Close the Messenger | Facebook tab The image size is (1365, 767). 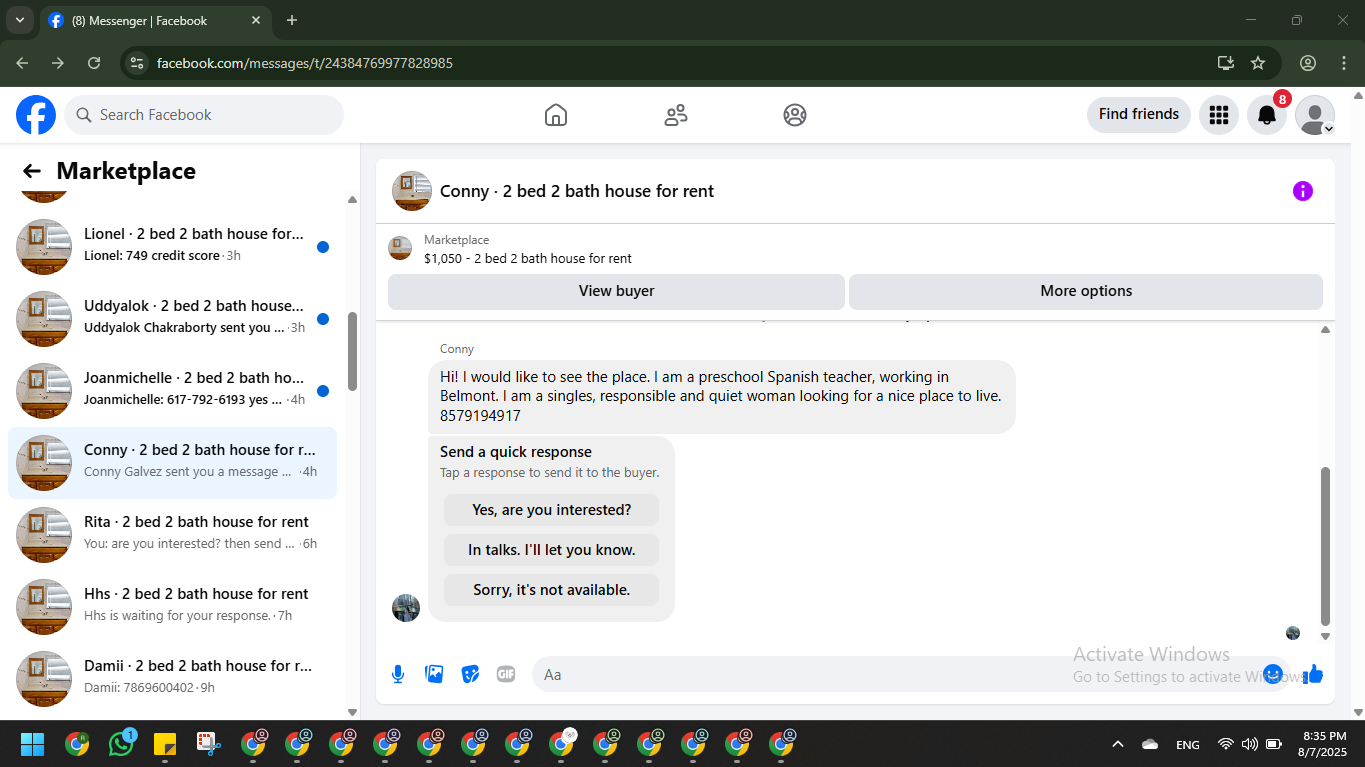(x=256, y=20)
